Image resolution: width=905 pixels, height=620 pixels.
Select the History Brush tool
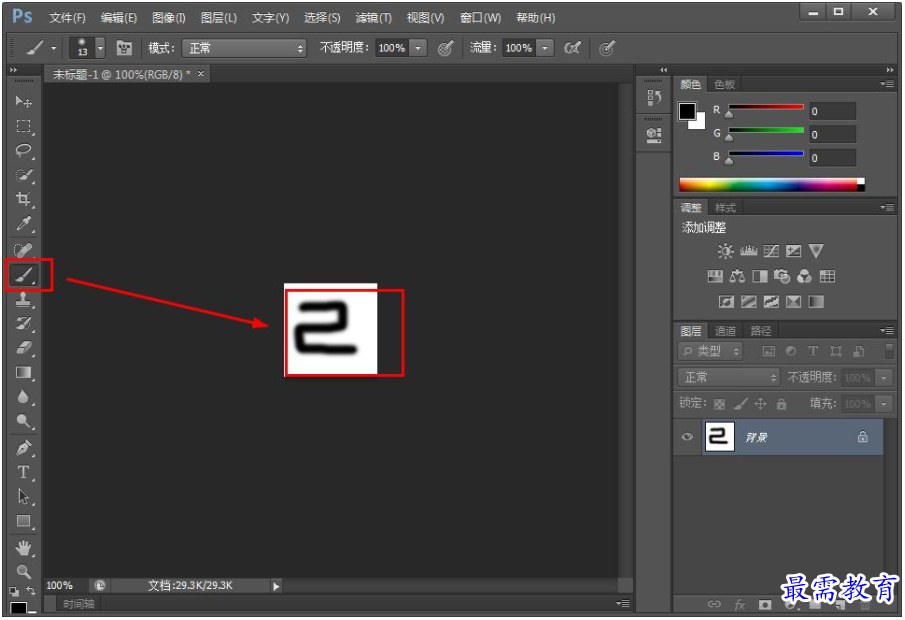23,323
